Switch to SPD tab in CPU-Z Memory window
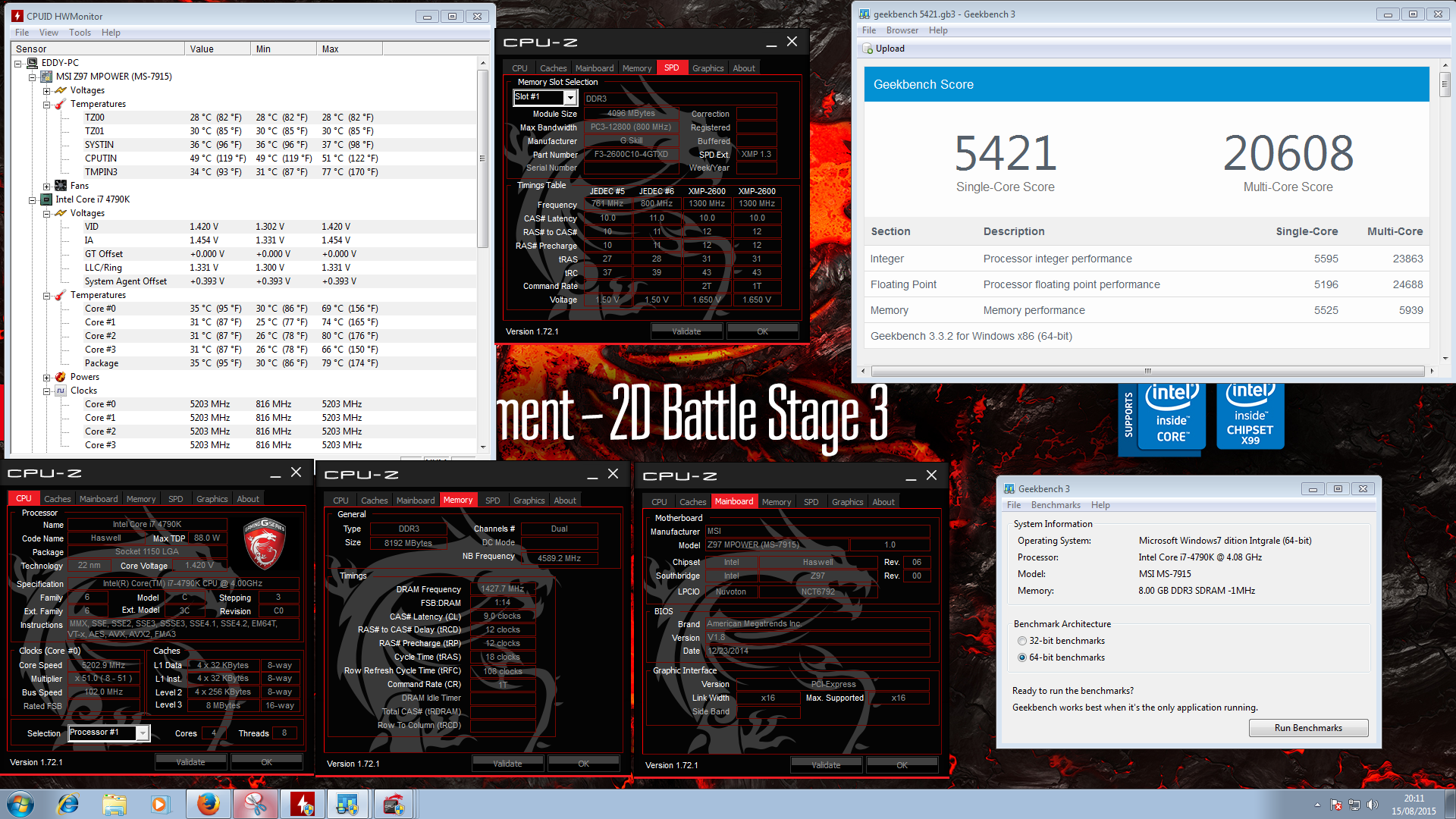Image resolution: width=1456 pixels, height=819 pixels. pos(493,500)
